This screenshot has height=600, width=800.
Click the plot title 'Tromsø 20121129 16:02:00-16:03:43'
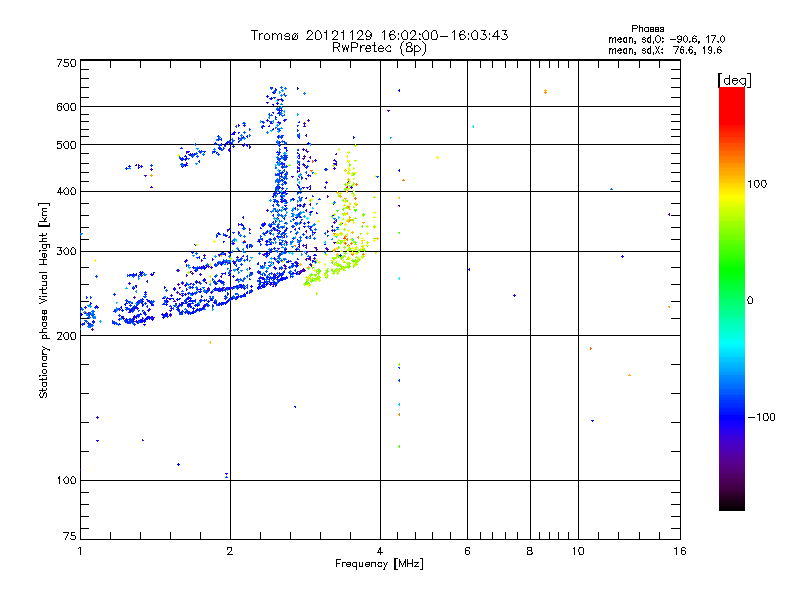pyautogui.click(x=379, y=35)
